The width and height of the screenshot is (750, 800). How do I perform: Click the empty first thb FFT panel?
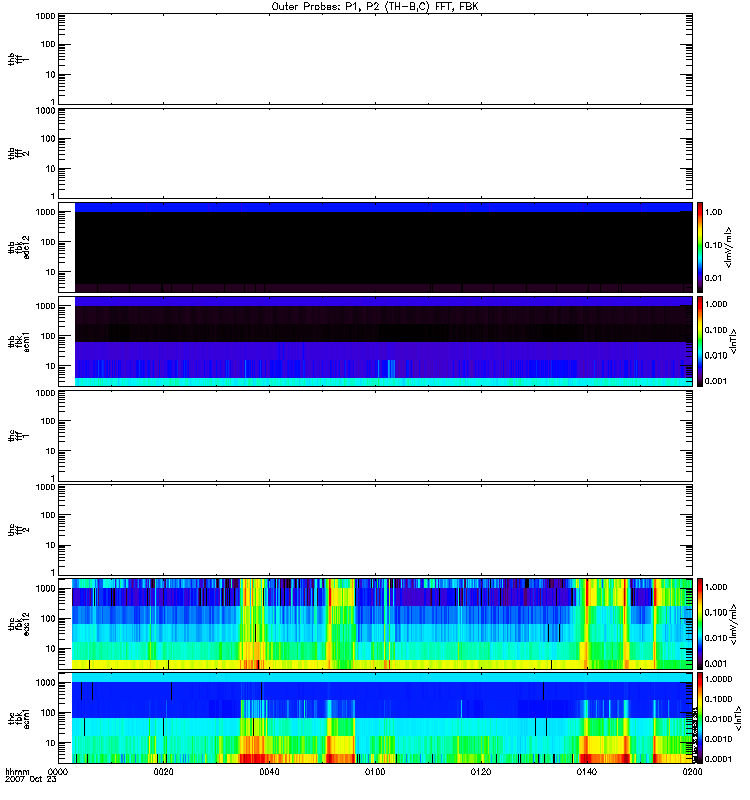[375, 57]
